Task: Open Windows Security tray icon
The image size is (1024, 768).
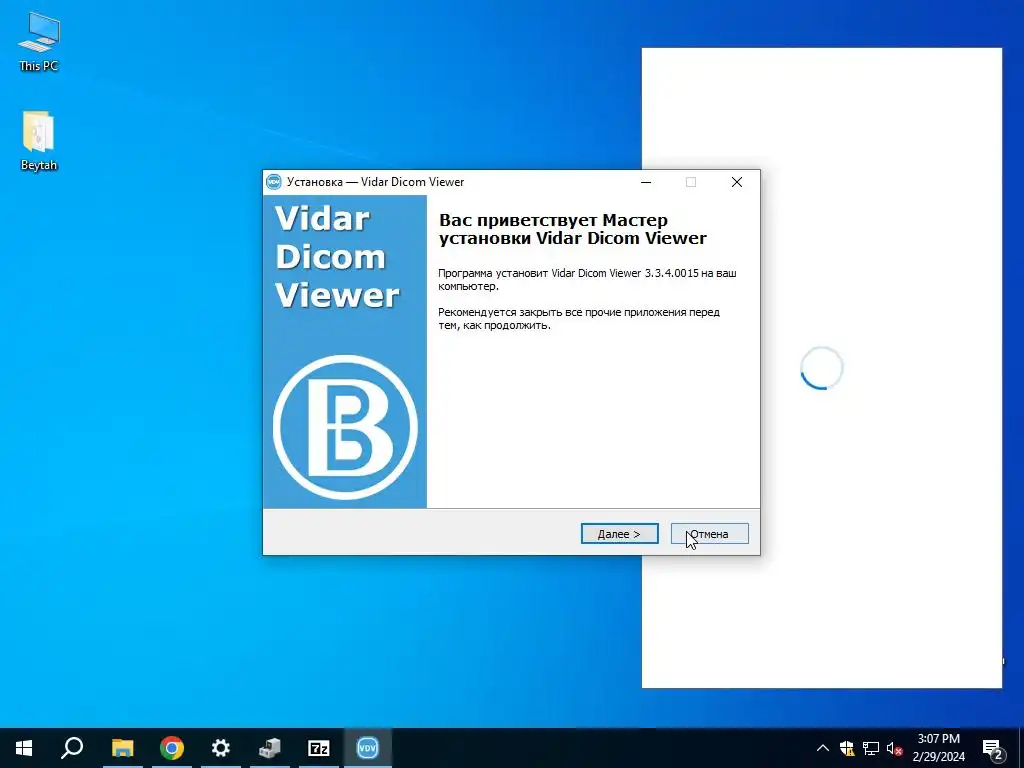Action: pos(847,748)
